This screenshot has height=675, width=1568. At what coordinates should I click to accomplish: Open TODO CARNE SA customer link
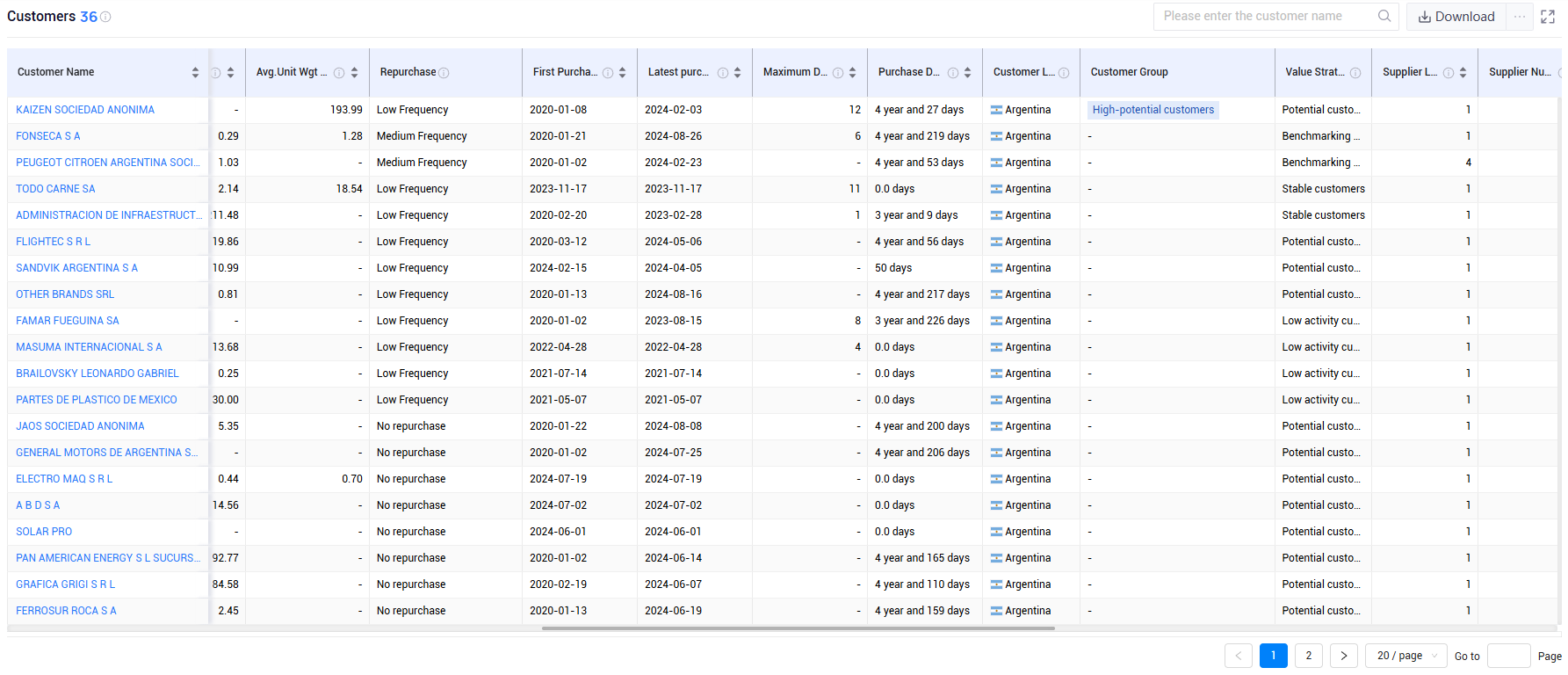pyautogui.click(x=55, y=189)
